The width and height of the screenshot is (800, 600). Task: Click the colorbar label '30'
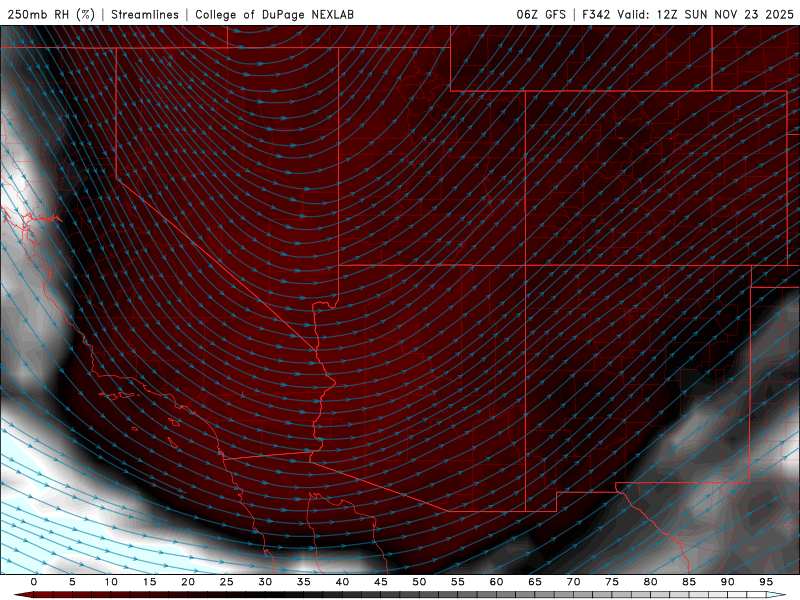tap(265, 582)
